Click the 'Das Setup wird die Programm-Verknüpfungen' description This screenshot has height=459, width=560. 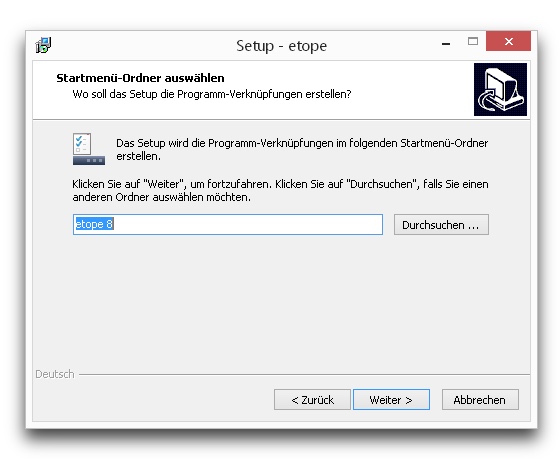coord(302,149)
